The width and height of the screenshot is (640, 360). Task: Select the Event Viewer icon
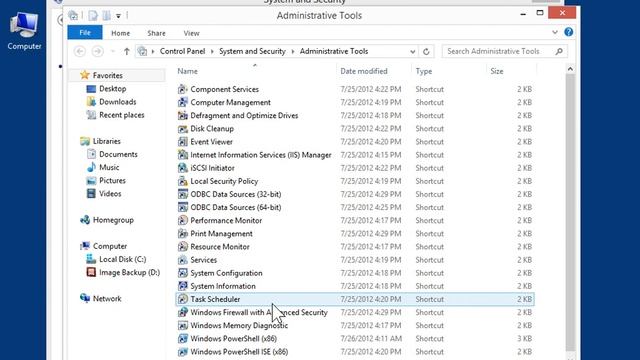(182, 142)
